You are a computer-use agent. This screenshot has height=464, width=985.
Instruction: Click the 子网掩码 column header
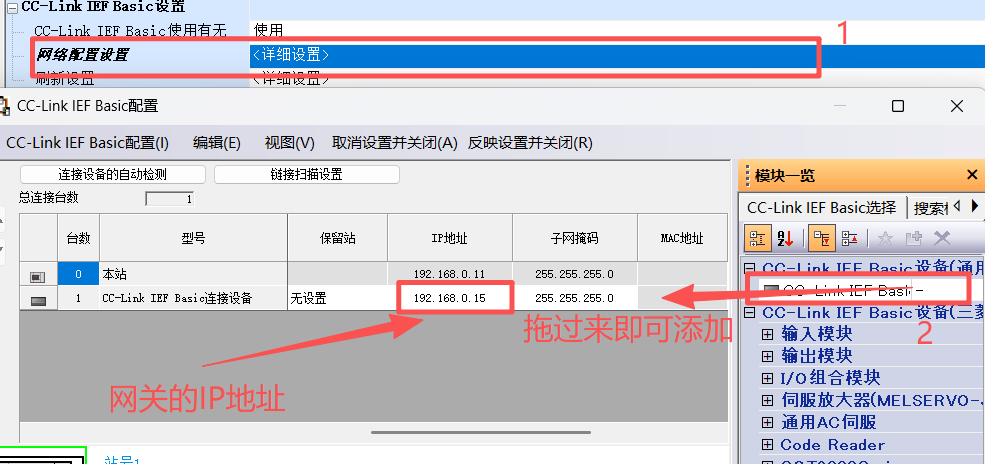(x=575, y=238)
